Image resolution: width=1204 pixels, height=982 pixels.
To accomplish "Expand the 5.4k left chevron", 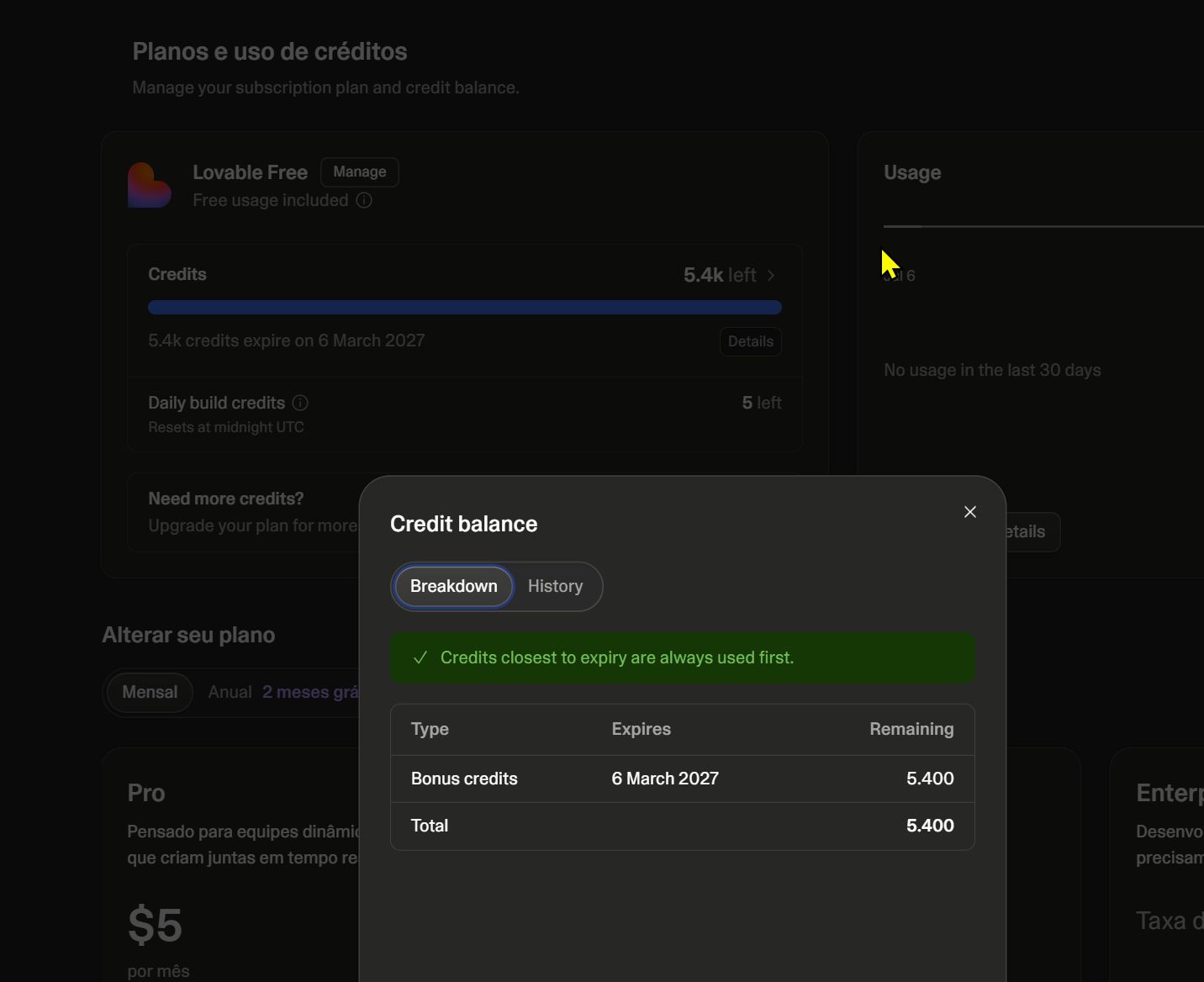I will (x=771, y=275).
